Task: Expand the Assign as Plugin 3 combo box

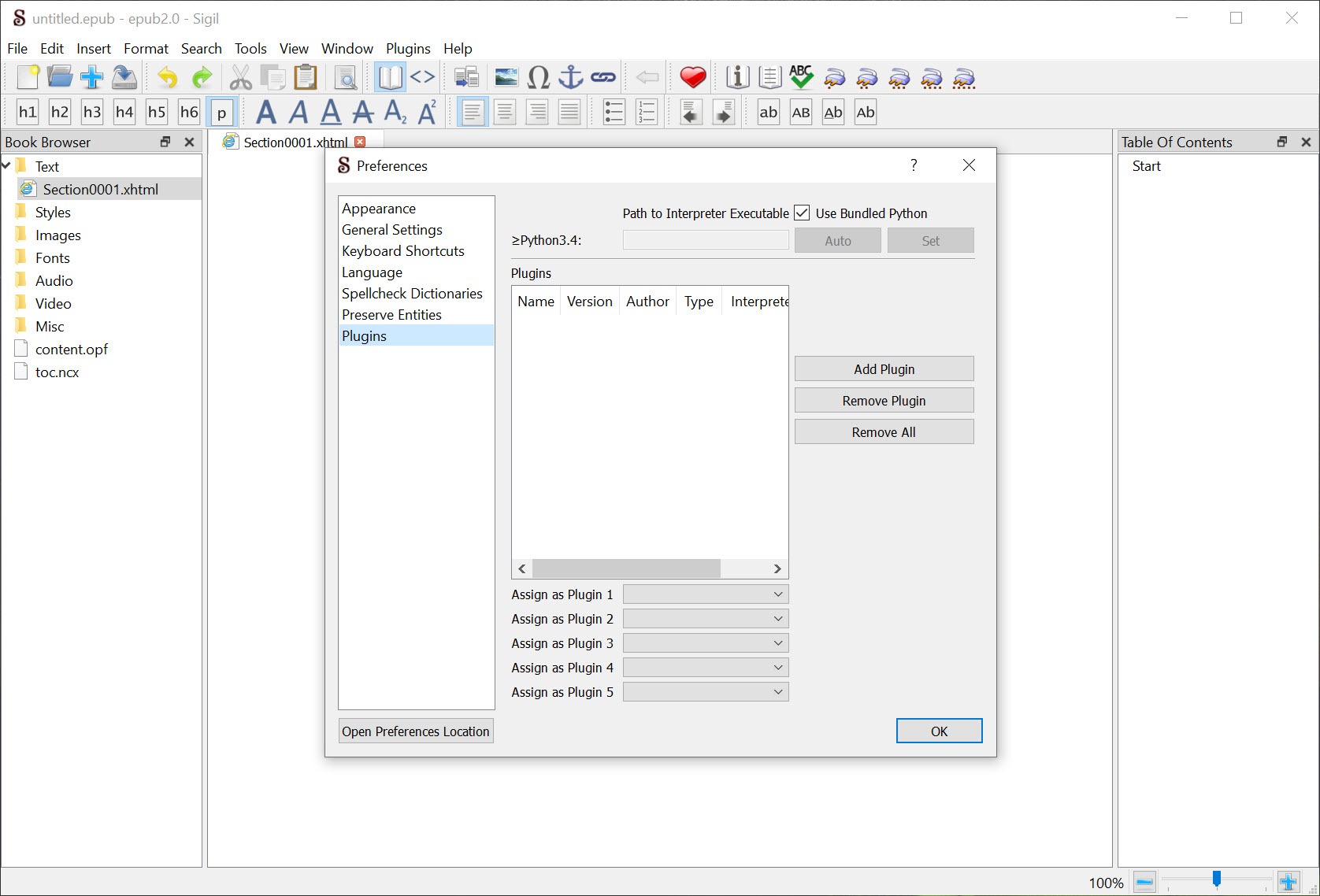Action: (705, 643)
